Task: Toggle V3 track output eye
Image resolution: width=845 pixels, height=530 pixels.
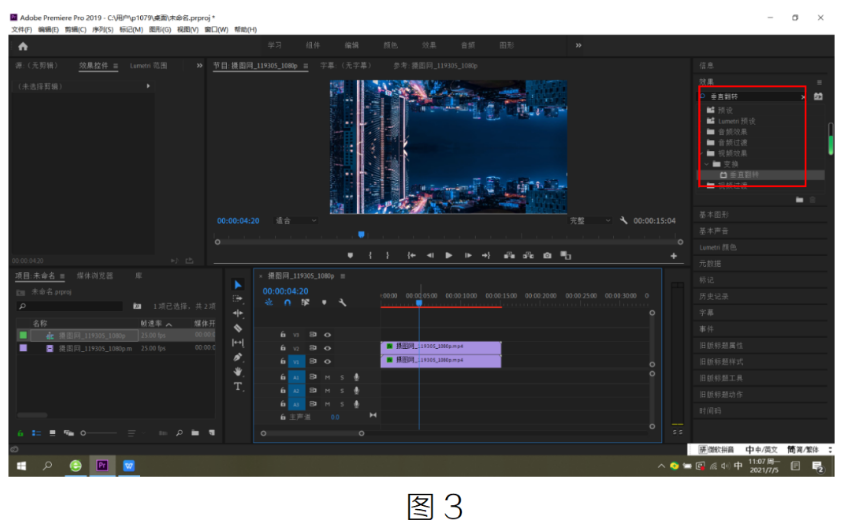Action: point(327,335)
